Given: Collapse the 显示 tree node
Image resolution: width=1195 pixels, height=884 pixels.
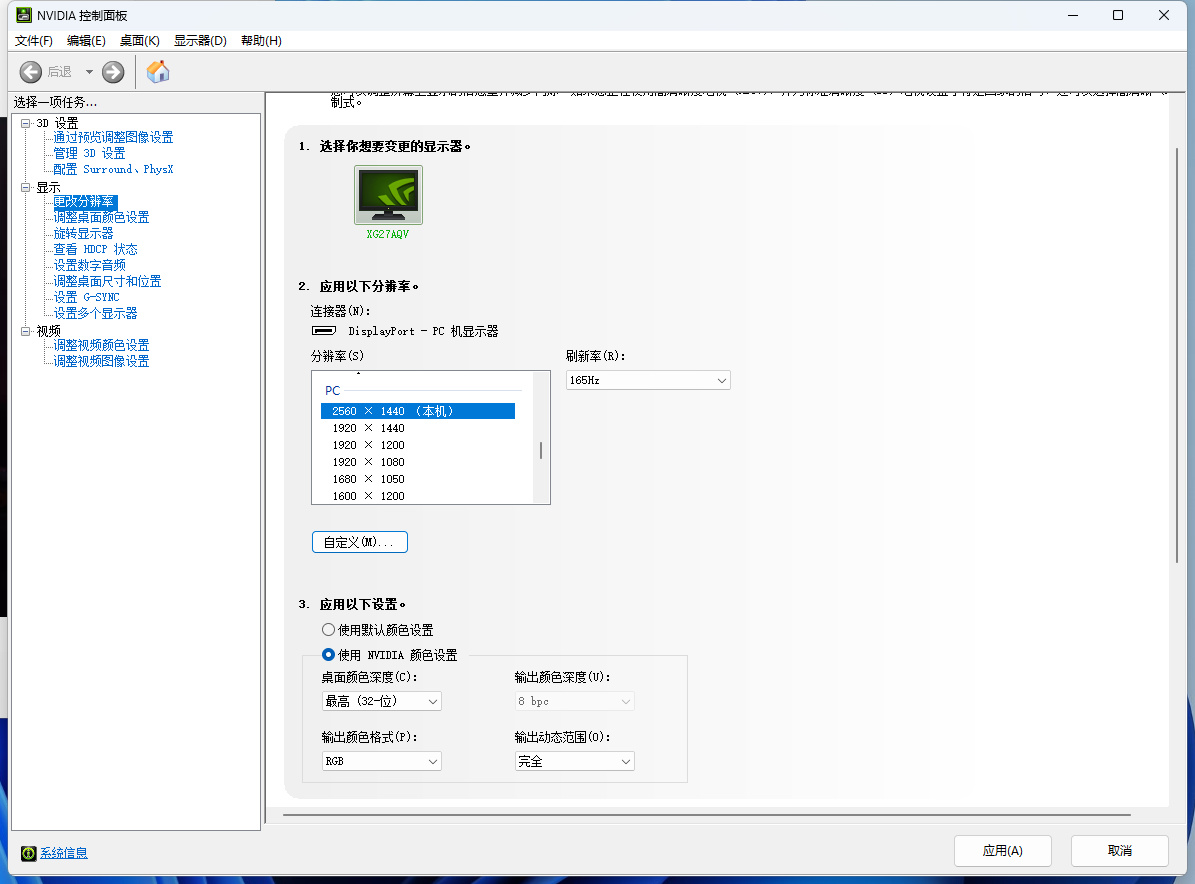Looking at the screenshot, I should (25, 187).
